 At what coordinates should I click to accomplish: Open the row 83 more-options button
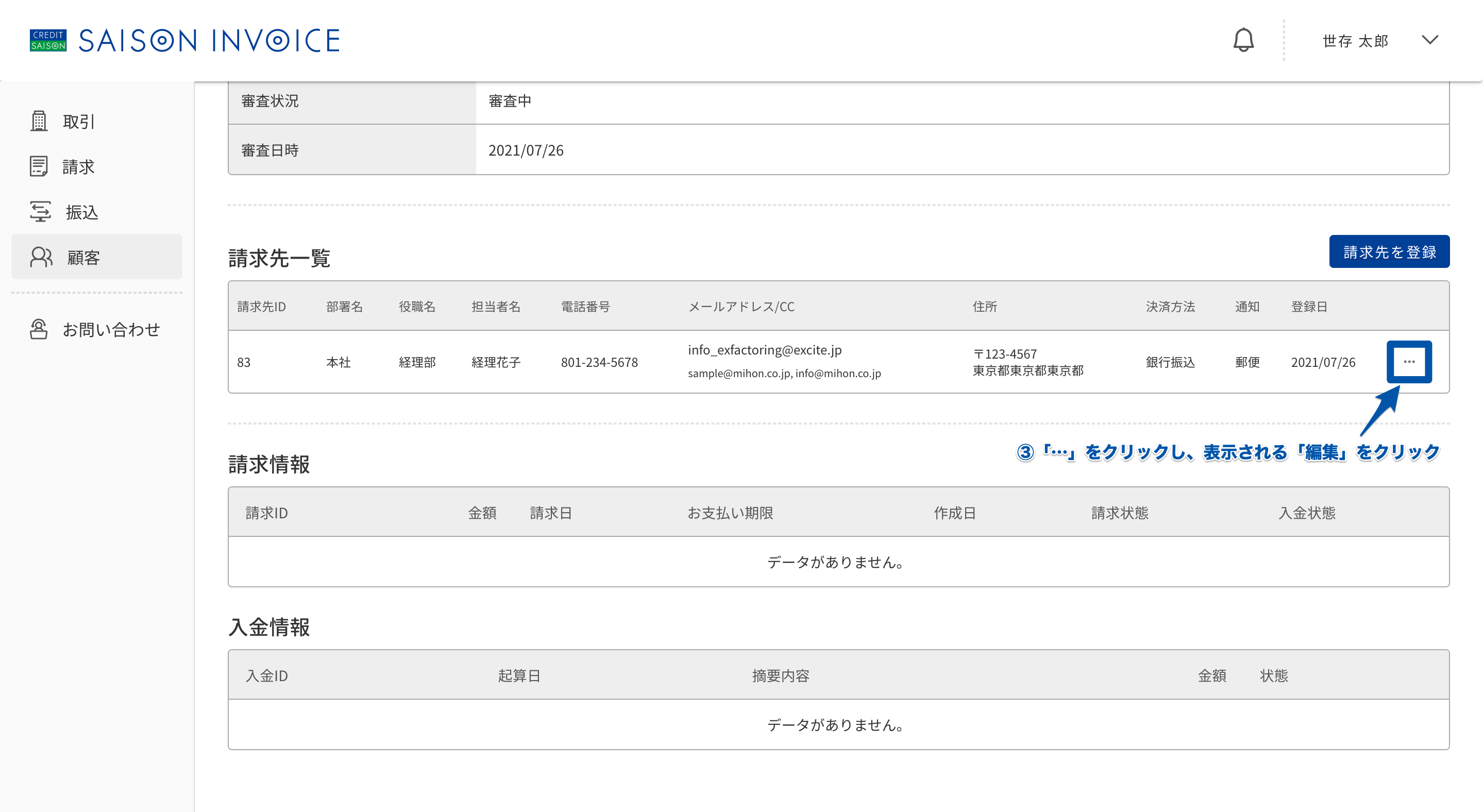click(1409, 362)
